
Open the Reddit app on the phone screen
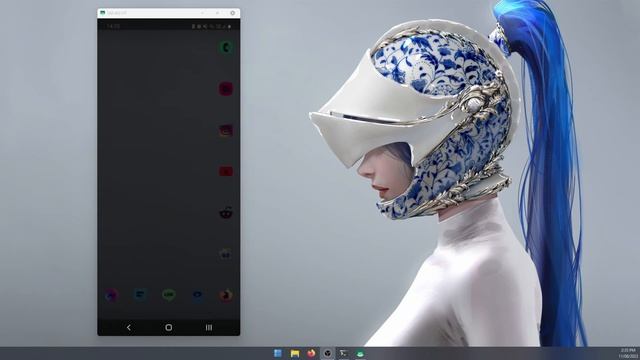226,213
